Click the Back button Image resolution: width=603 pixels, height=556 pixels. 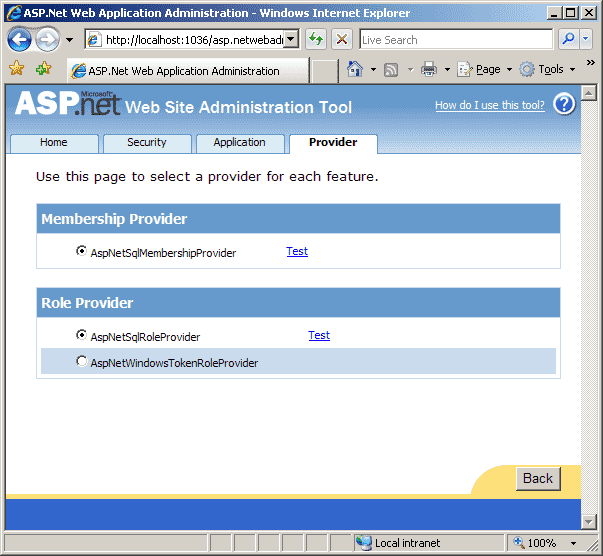pyautogui.click(x=538, y=479)
